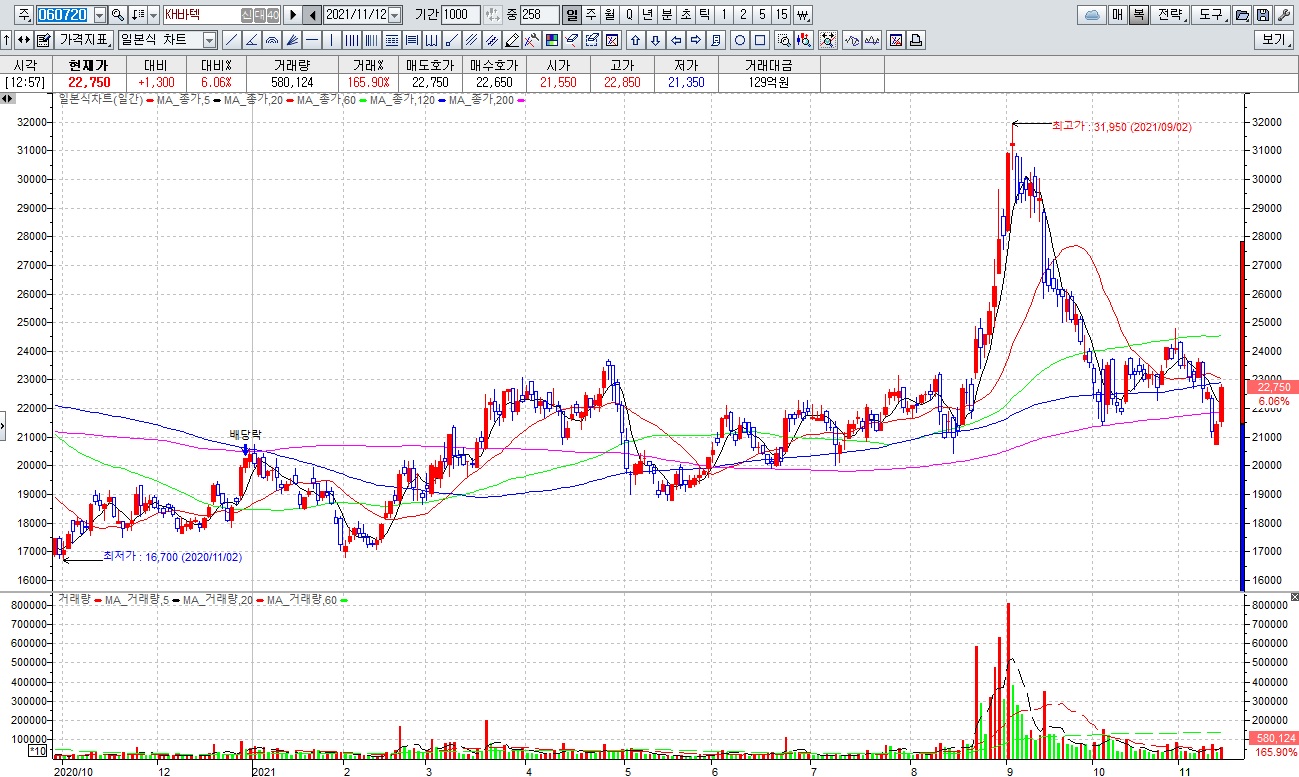Screen dimensions: 1299x777
Task: Close the volume panel with X button
Action: coord(1294,597)
